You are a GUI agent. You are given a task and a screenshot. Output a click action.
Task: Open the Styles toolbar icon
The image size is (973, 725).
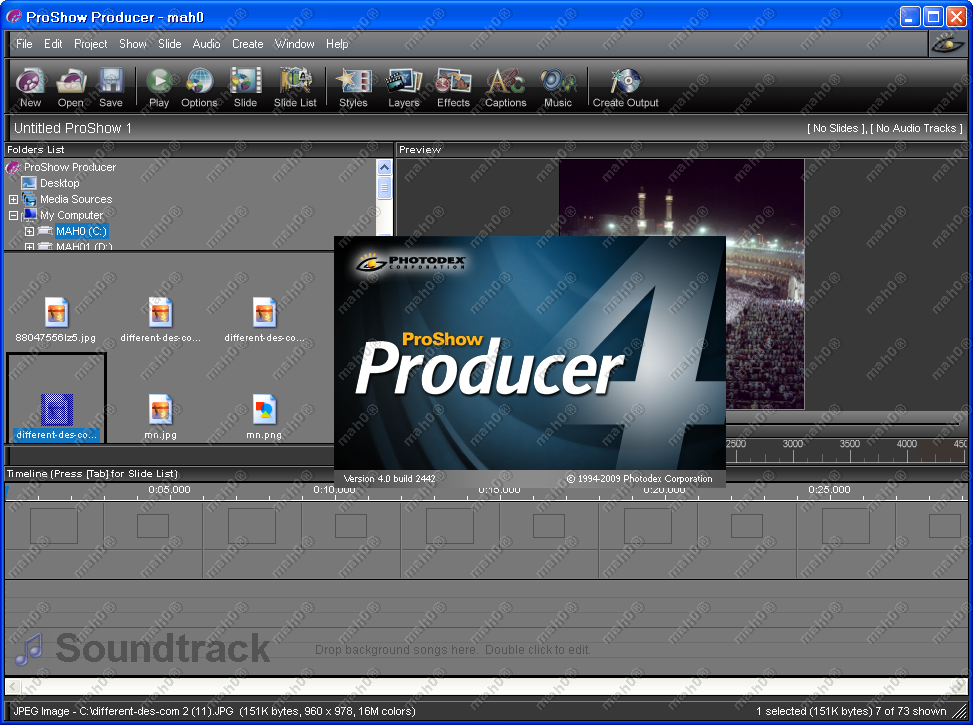353,87
